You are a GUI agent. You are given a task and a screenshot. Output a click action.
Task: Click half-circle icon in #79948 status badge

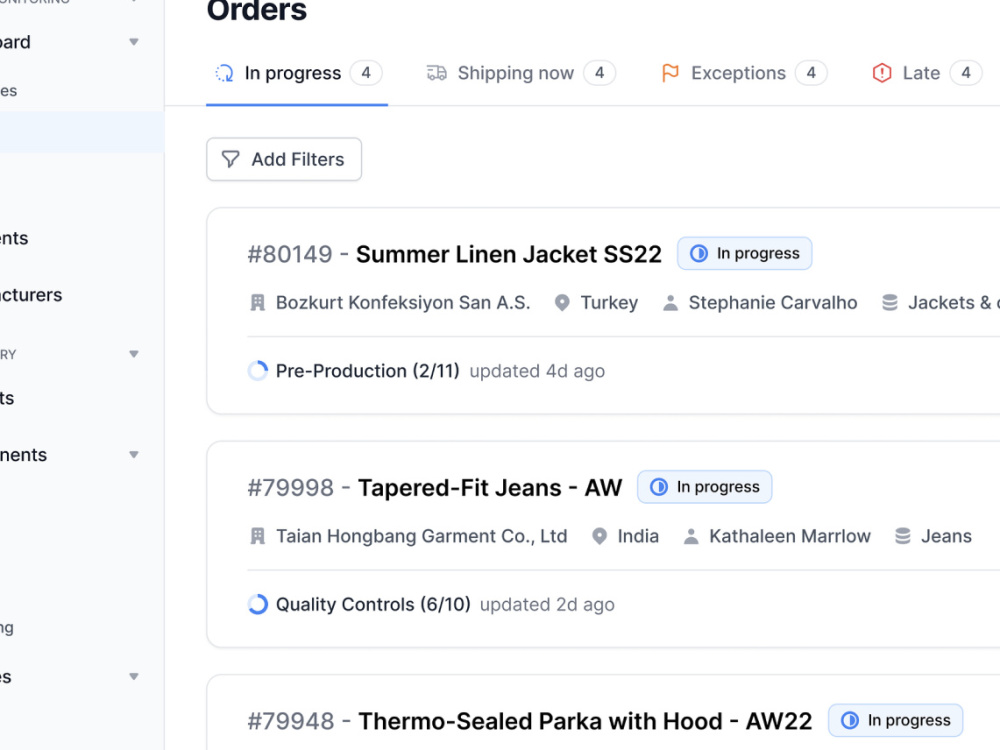[x=849, y=720]
